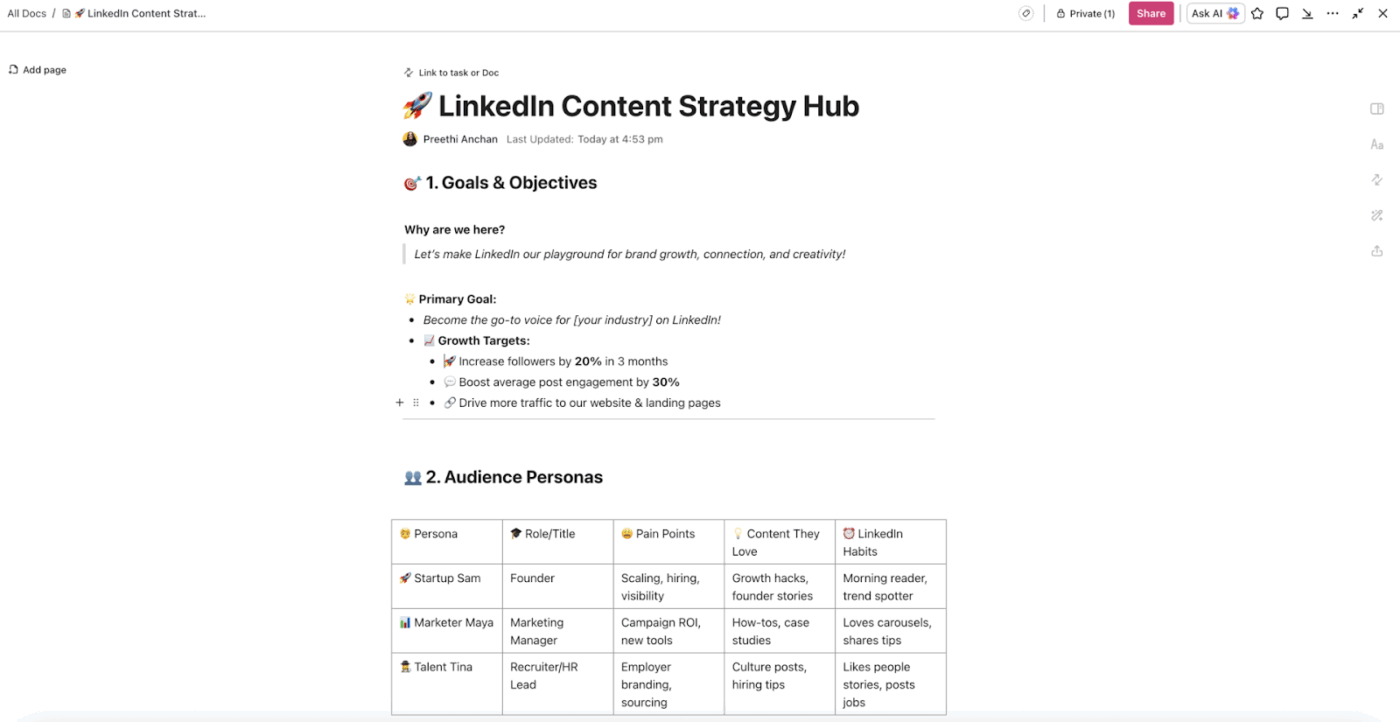Click the Share button
Viewport: 1400px width, 722px height.
click(x=1151, y=13)
